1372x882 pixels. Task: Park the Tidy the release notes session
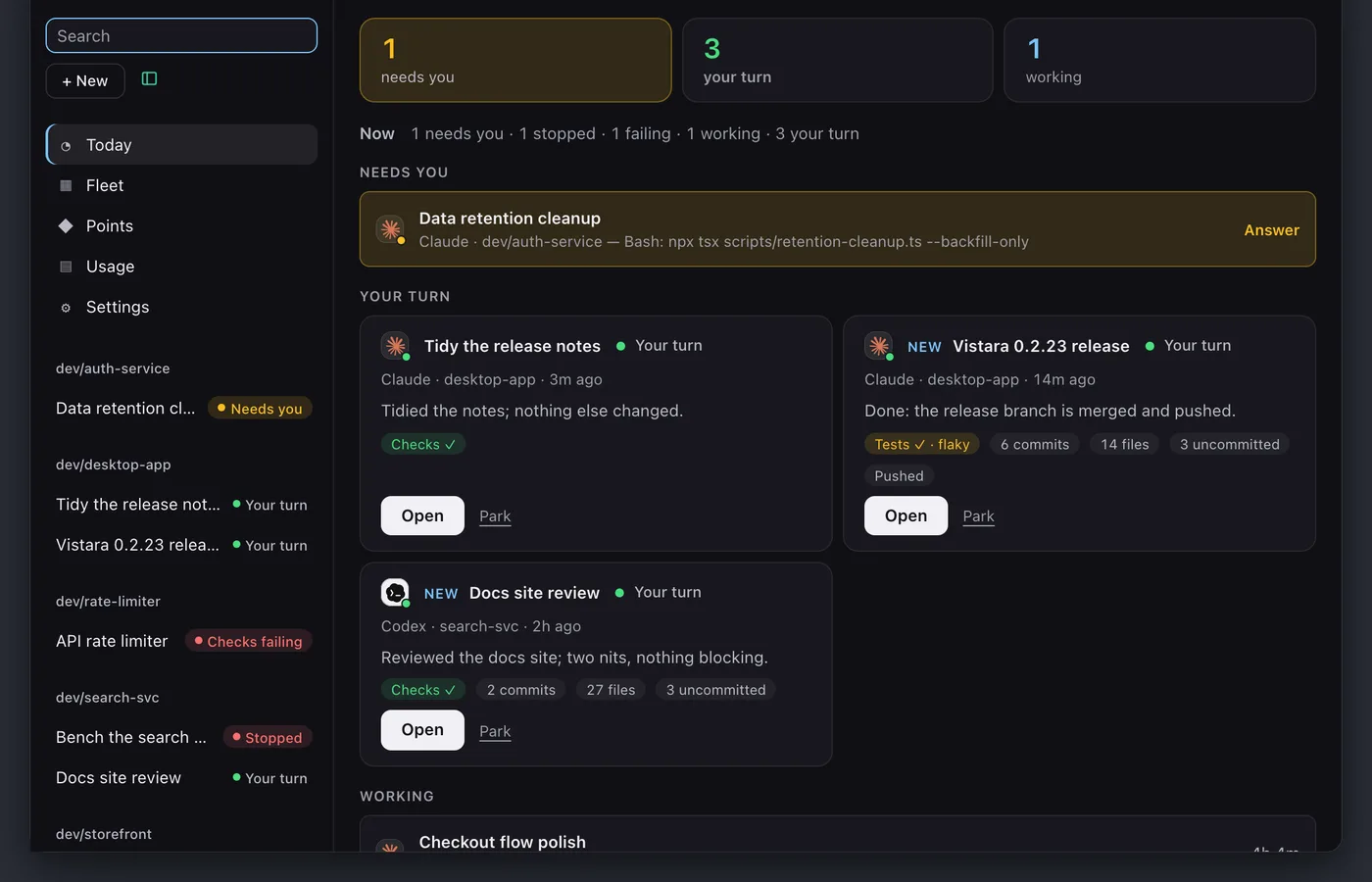pos(495,516)
